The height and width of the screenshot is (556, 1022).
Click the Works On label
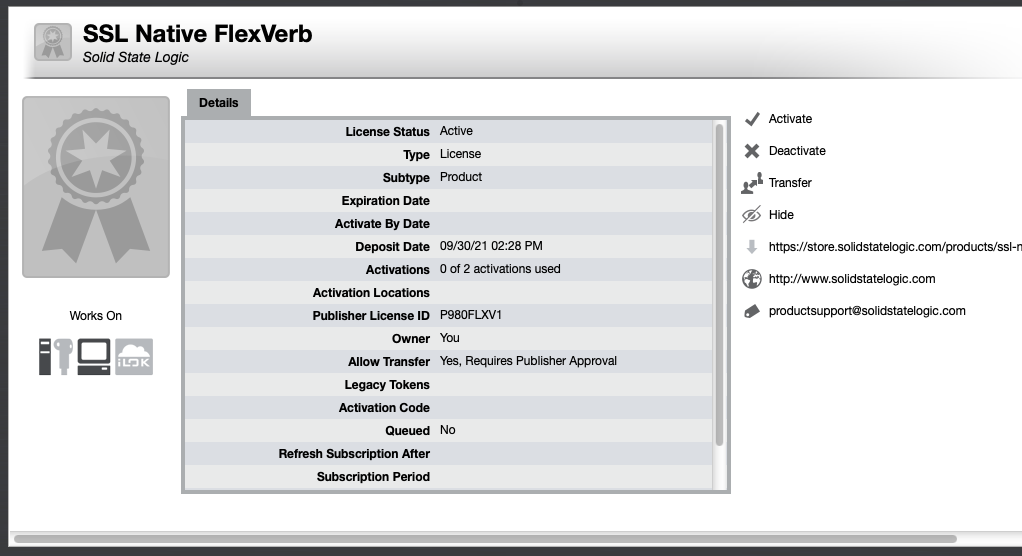[96, 315]
